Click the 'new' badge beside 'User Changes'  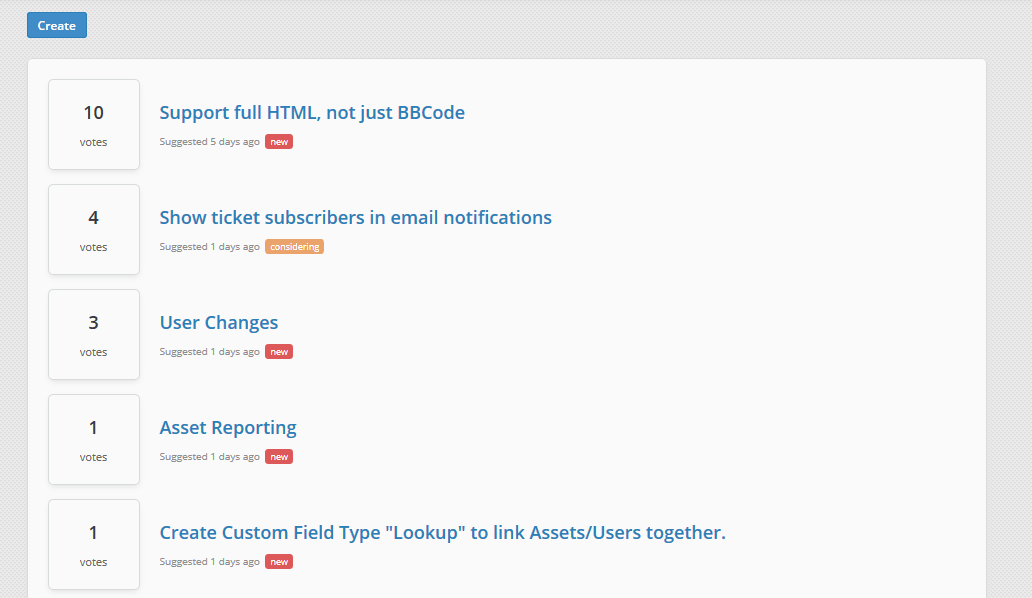pyautogui.click(x=278, y=351)
